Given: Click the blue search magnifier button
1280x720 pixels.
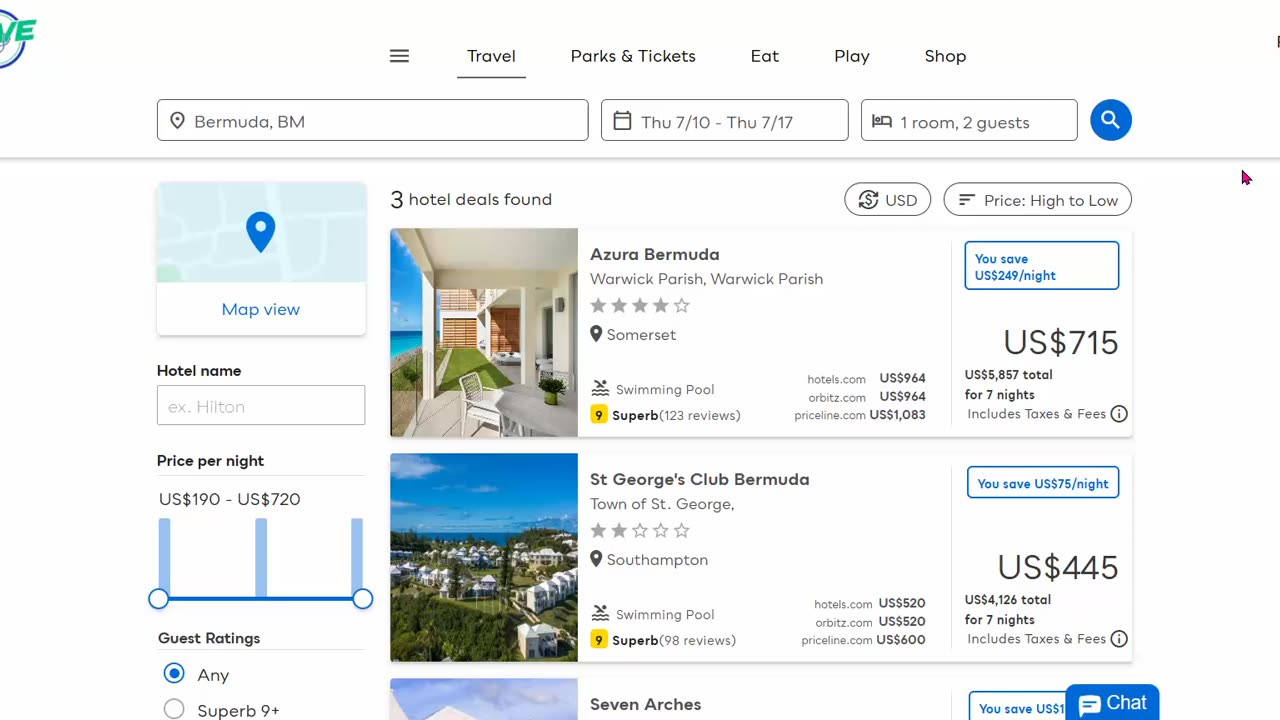Looking at the screenshot, I should 1110,120.
